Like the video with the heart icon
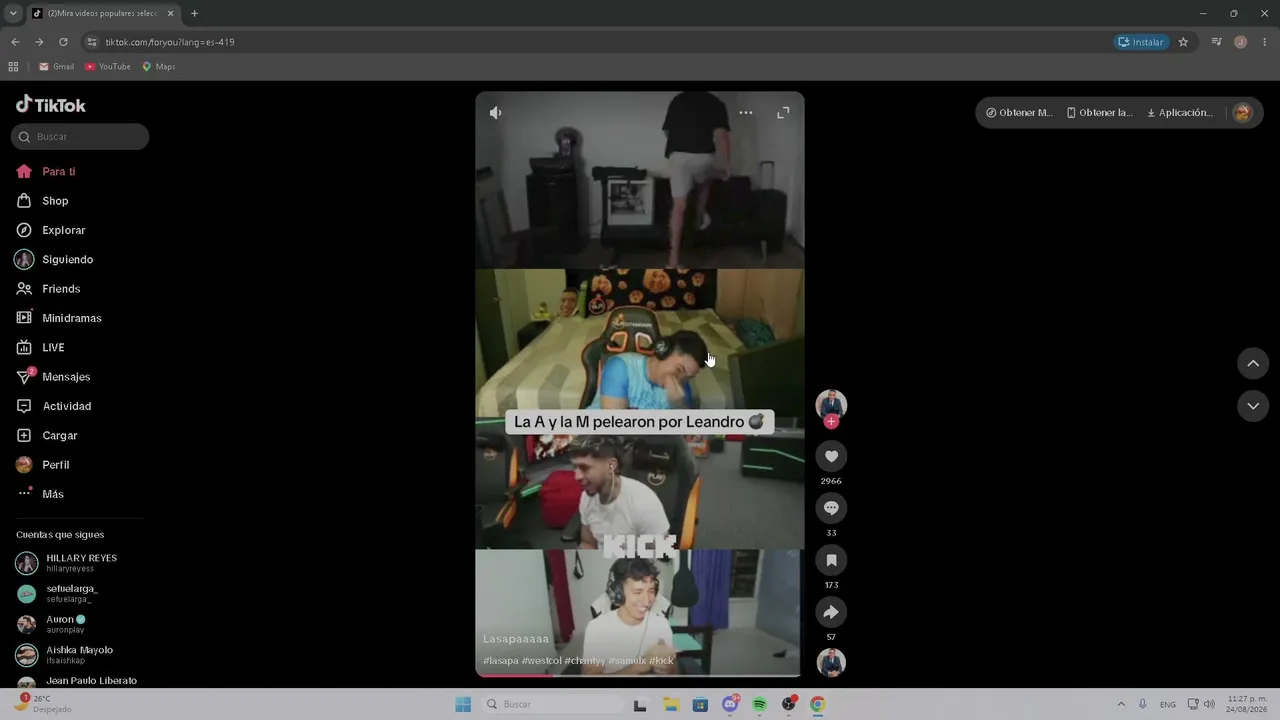1280x720 pixels. tap(831, 456)
